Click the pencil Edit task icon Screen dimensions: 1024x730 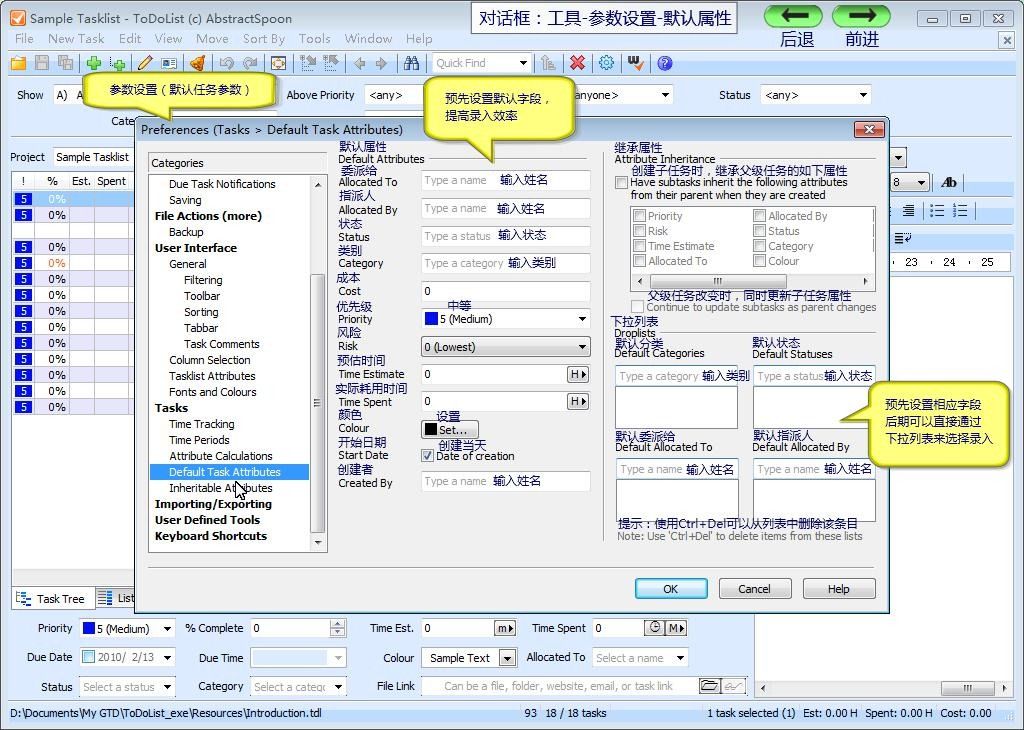145,63
